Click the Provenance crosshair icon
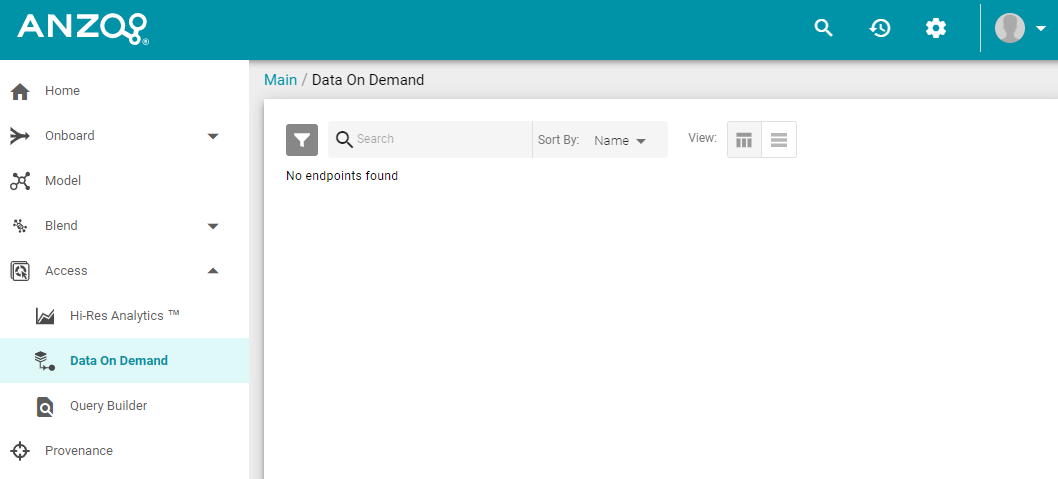The width and height of the screenshot is (1058, 479). [20, 451]
